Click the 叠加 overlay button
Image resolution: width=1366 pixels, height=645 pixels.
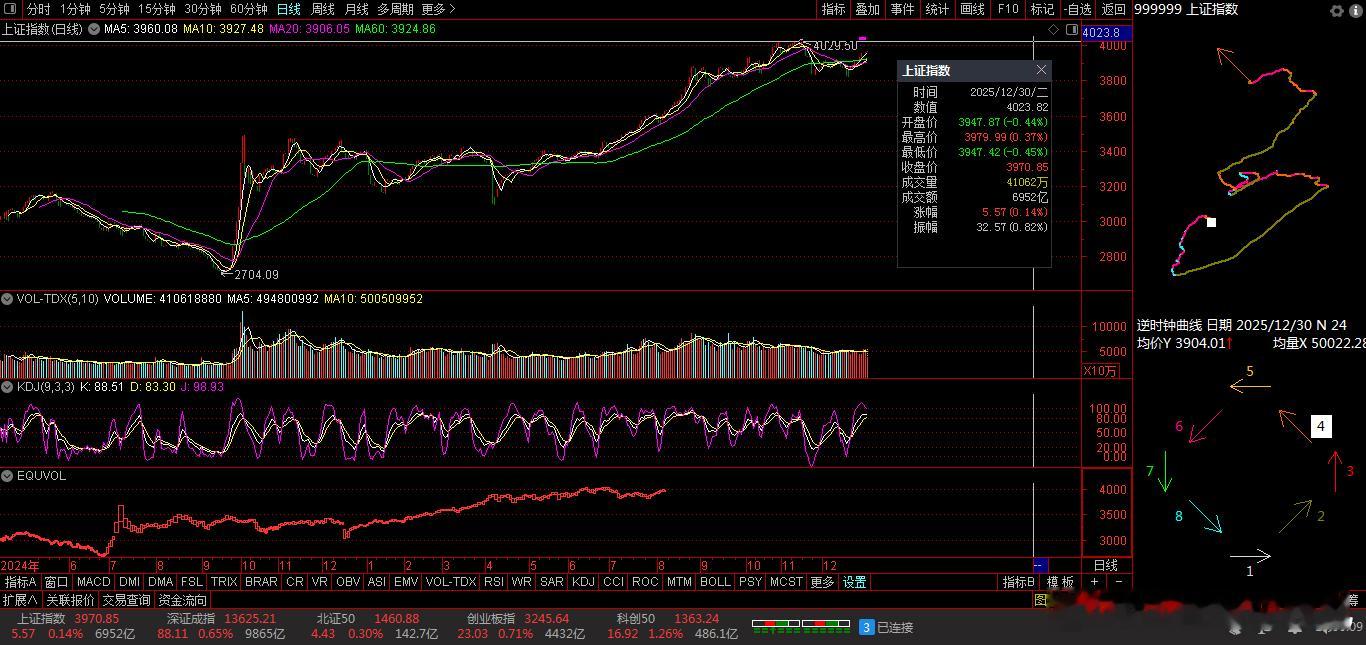point(868,9)
